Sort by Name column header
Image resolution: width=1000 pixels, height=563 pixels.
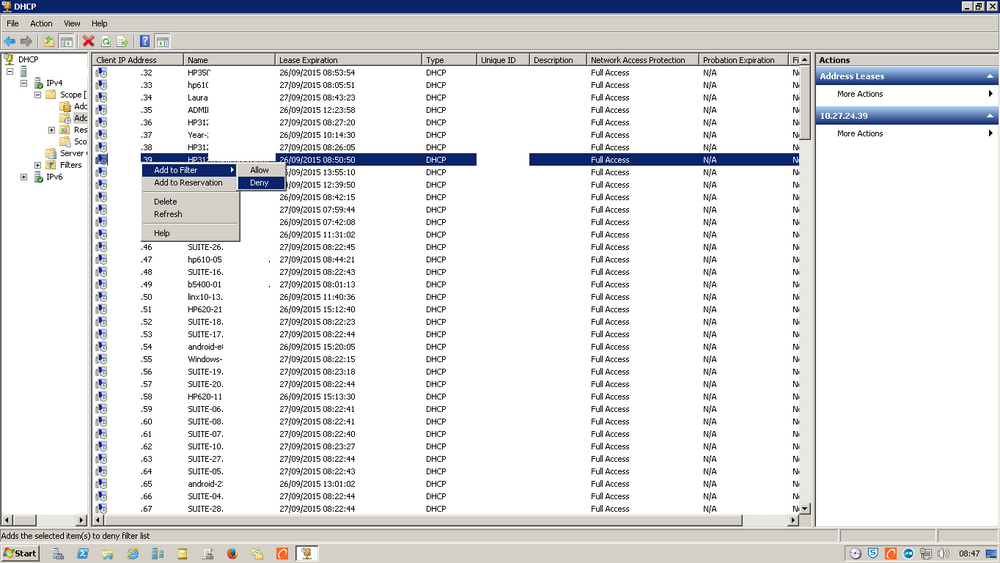click(x=229, y=60)
